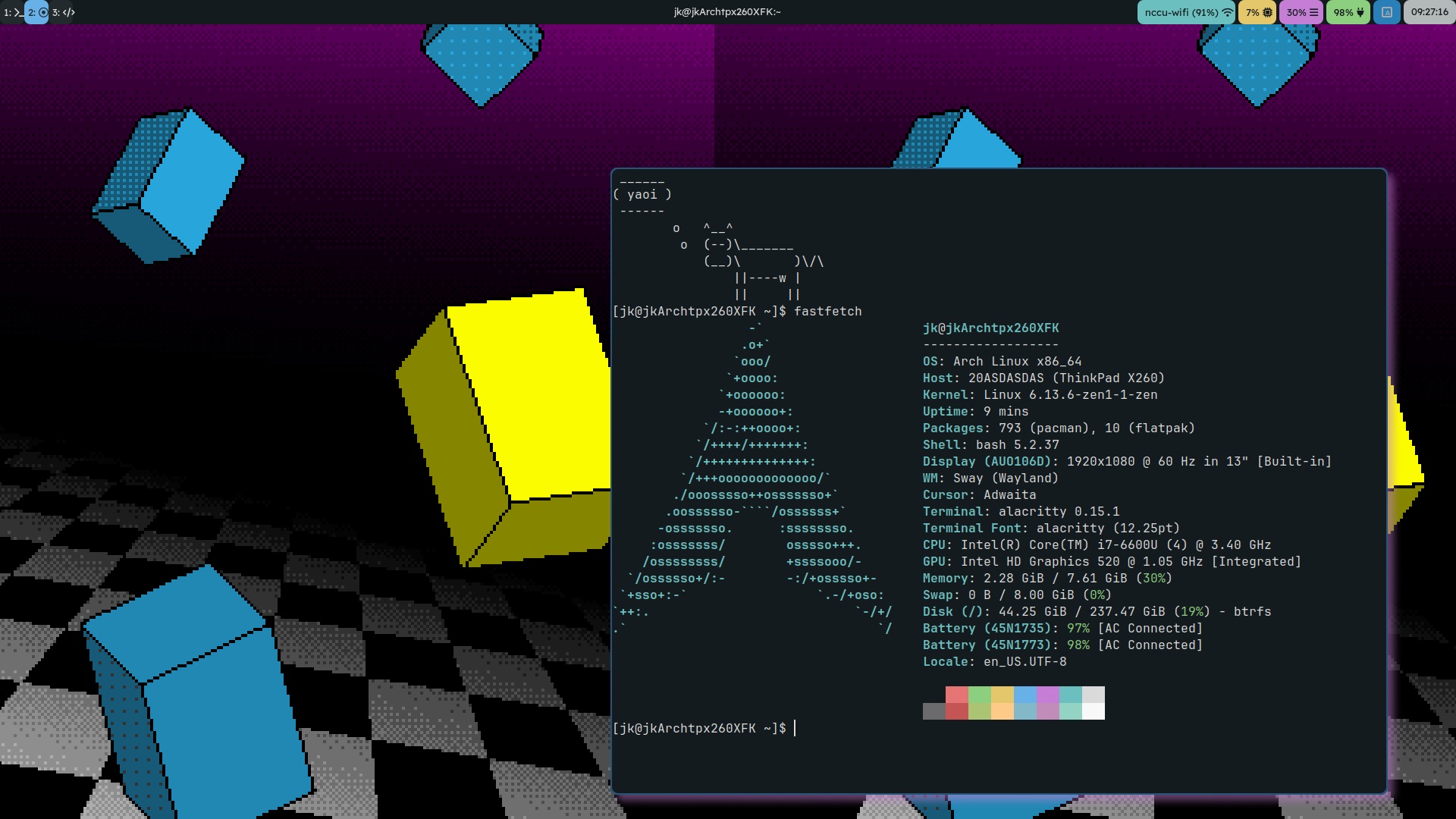This screenshot has width=1456, height=819.
Task: Click the 'Shell: bash 5.2.37' line
Action: coord(990,444)
